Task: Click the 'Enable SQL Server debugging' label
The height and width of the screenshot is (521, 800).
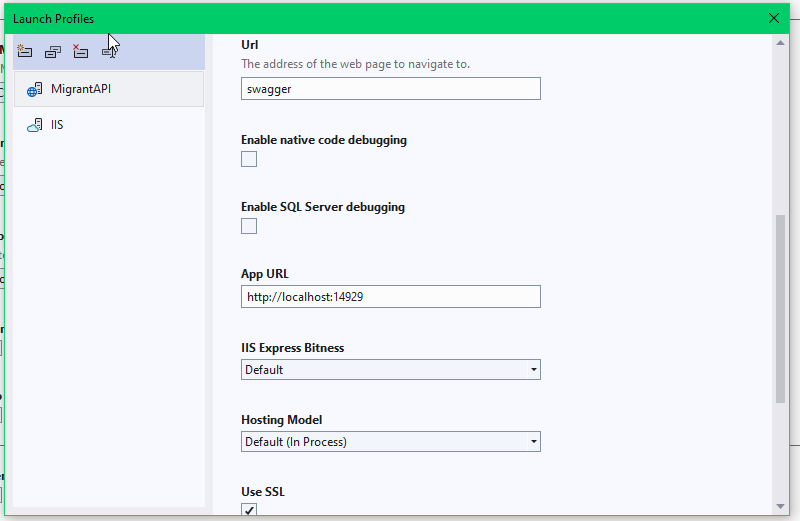Action: click(x=323, y=207)
